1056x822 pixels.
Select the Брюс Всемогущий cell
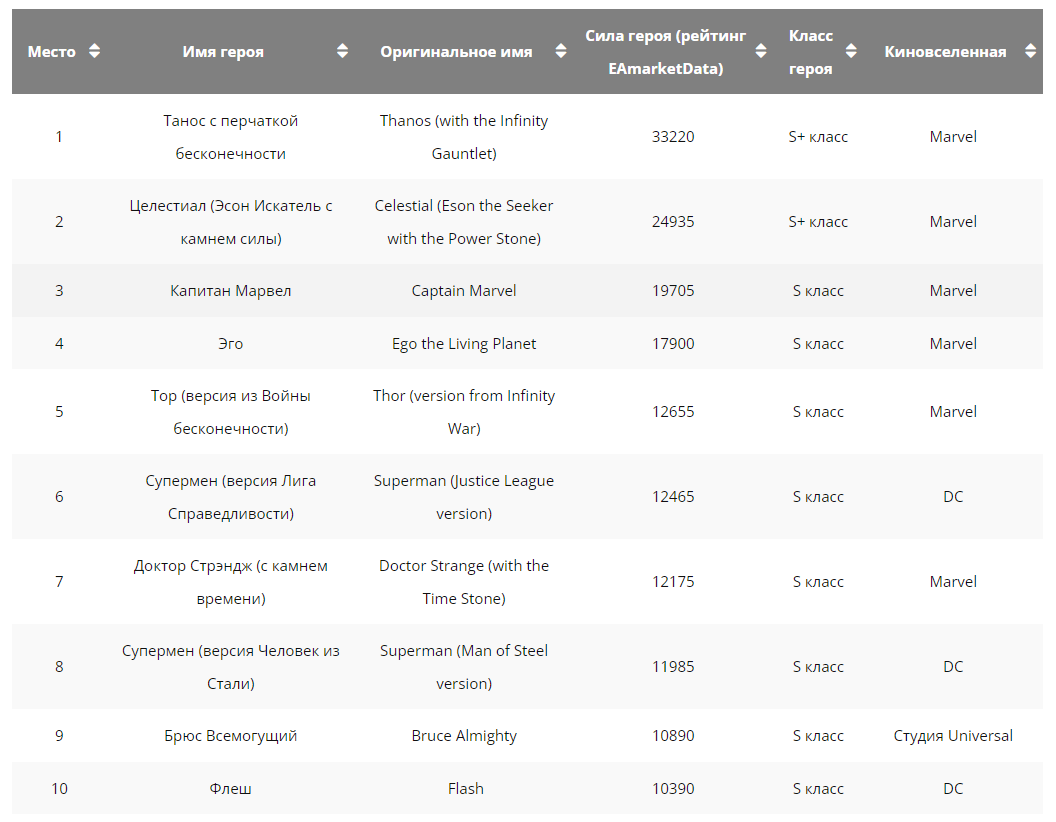click(x=230, y=736)
